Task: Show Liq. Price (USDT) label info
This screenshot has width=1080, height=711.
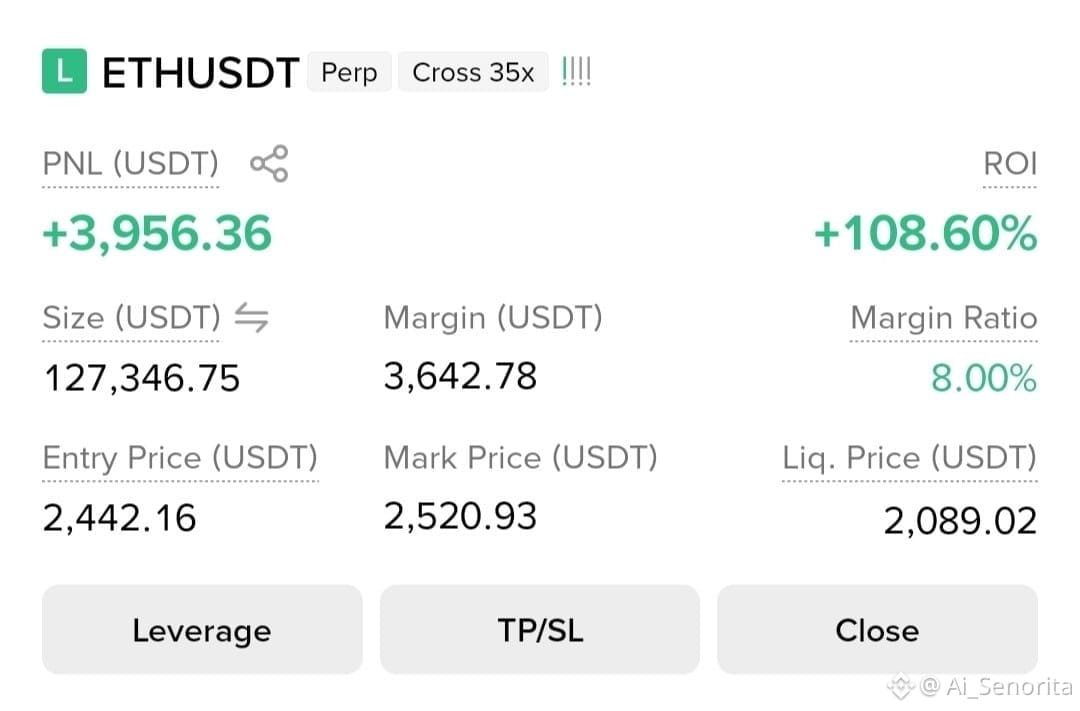Action: click(x=909, y=458)
